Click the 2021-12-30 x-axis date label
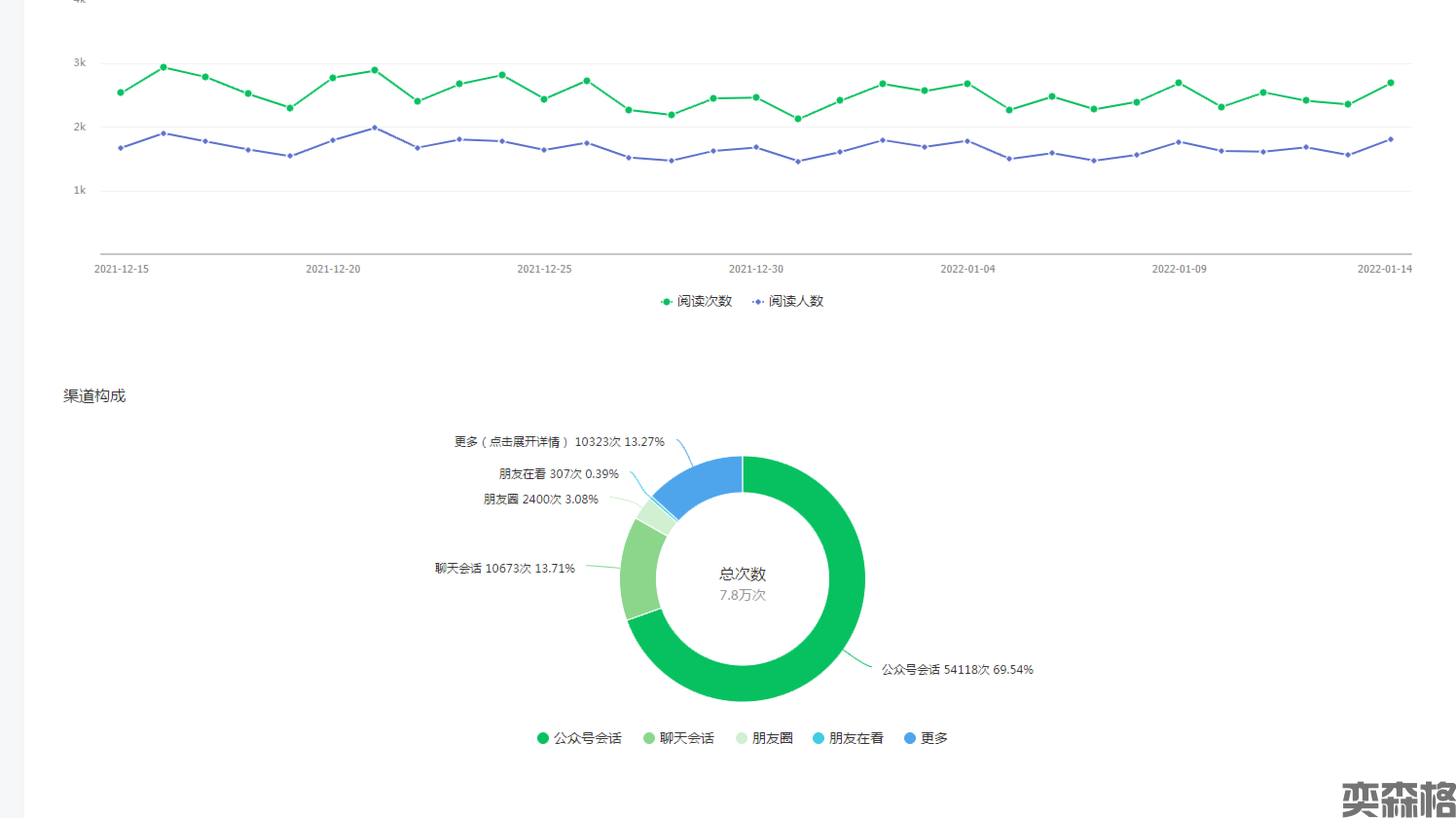1456x818 pixels. (755, 269)
